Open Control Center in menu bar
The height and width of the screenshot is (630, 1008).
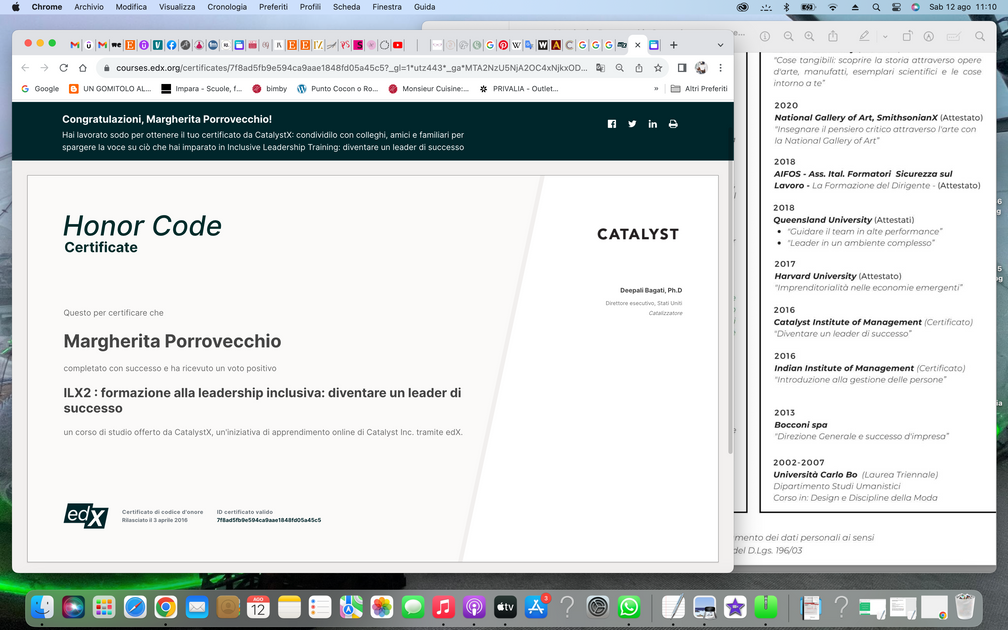point(896,7)
